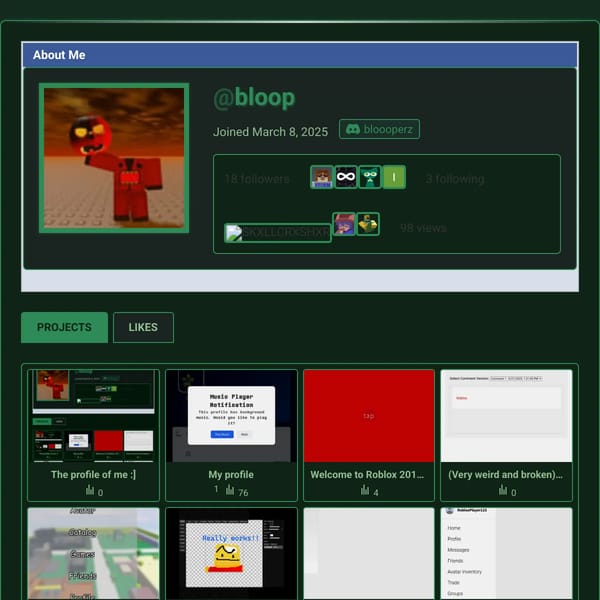Screen dimensions: 600x600
Task: Open the light green letter I follower avatar
Action: 394,177
